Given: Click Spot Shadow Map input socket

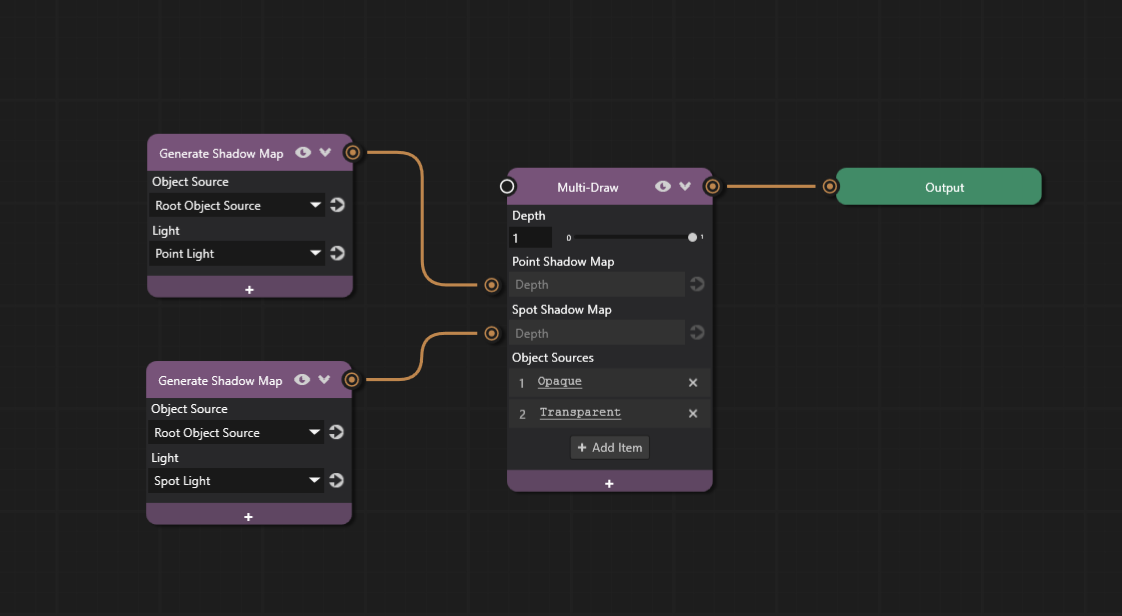Looking at the screenshot, I should tap(492, 333).
